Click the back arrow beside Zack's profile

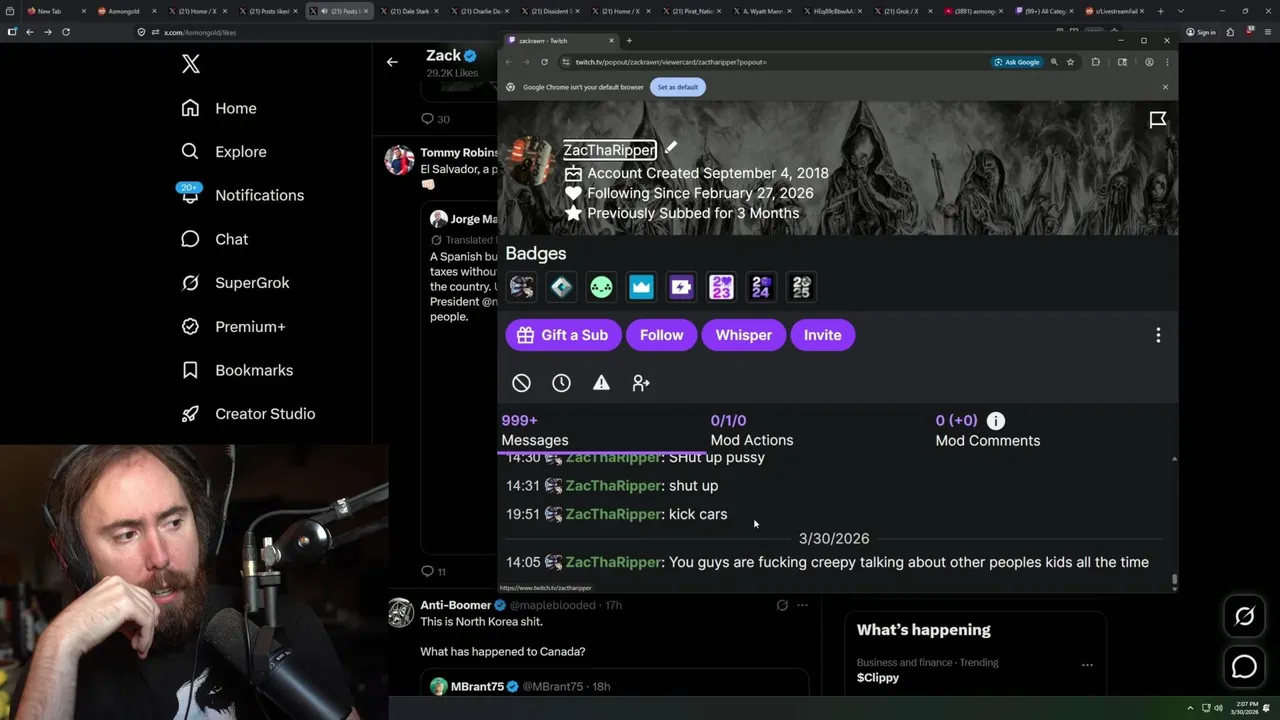(x=392, y=62)
